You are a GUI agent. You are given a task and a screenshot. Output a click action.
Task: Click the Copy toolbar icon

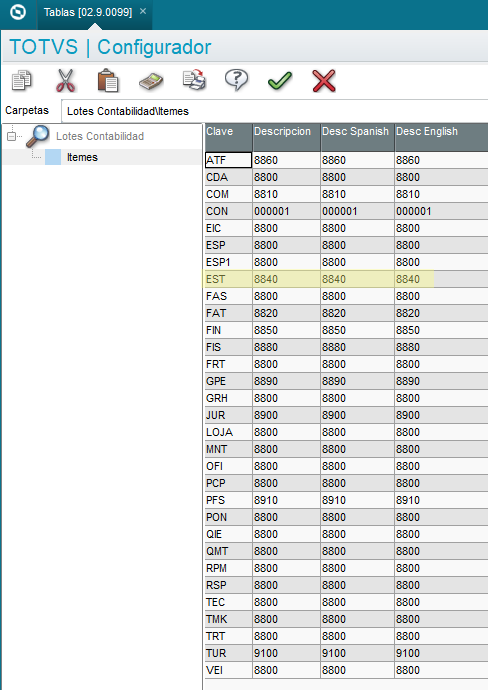coord(22,81)
